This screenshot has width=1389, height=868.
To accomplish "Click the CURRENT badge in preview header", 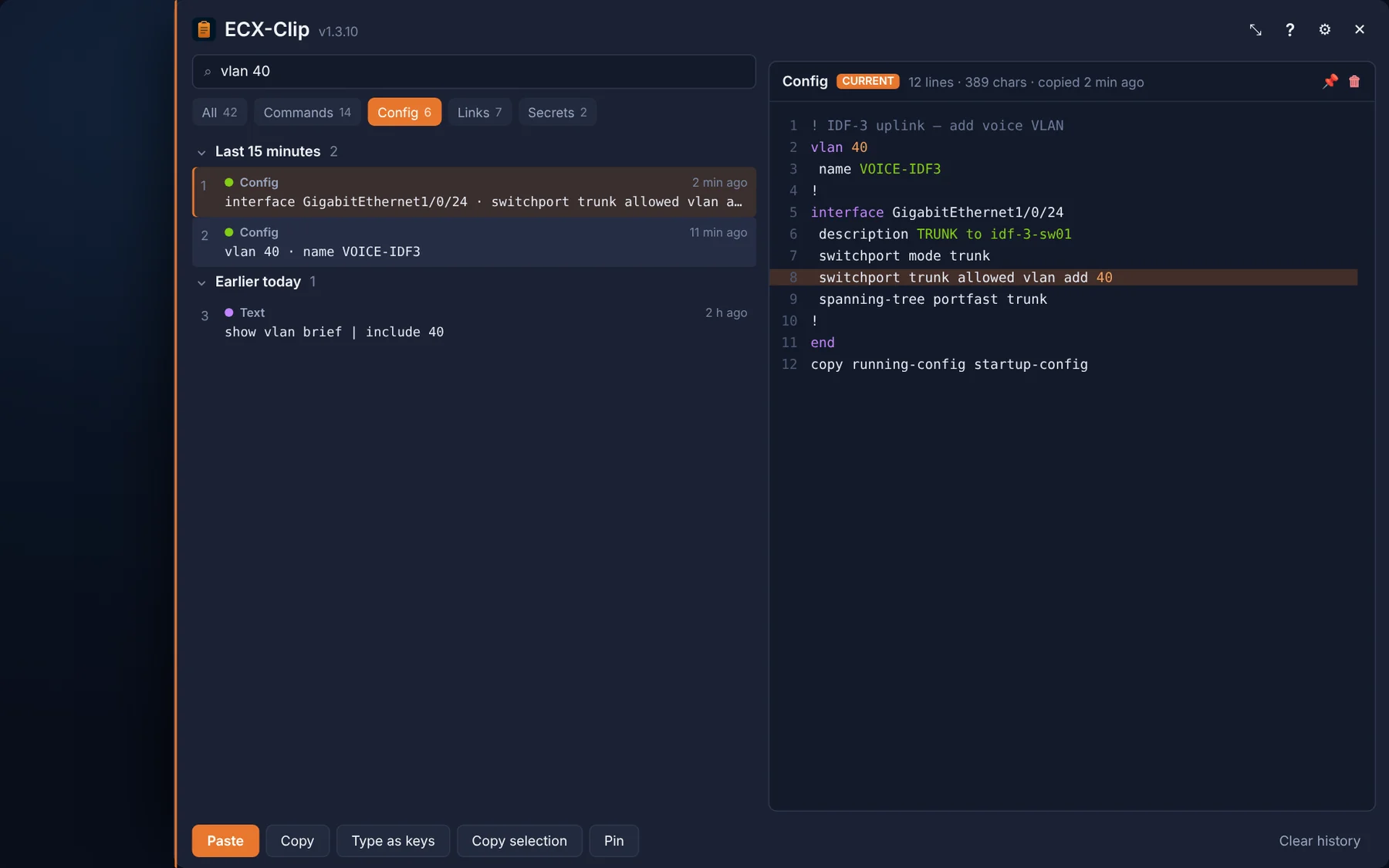I will coord(867,81).
